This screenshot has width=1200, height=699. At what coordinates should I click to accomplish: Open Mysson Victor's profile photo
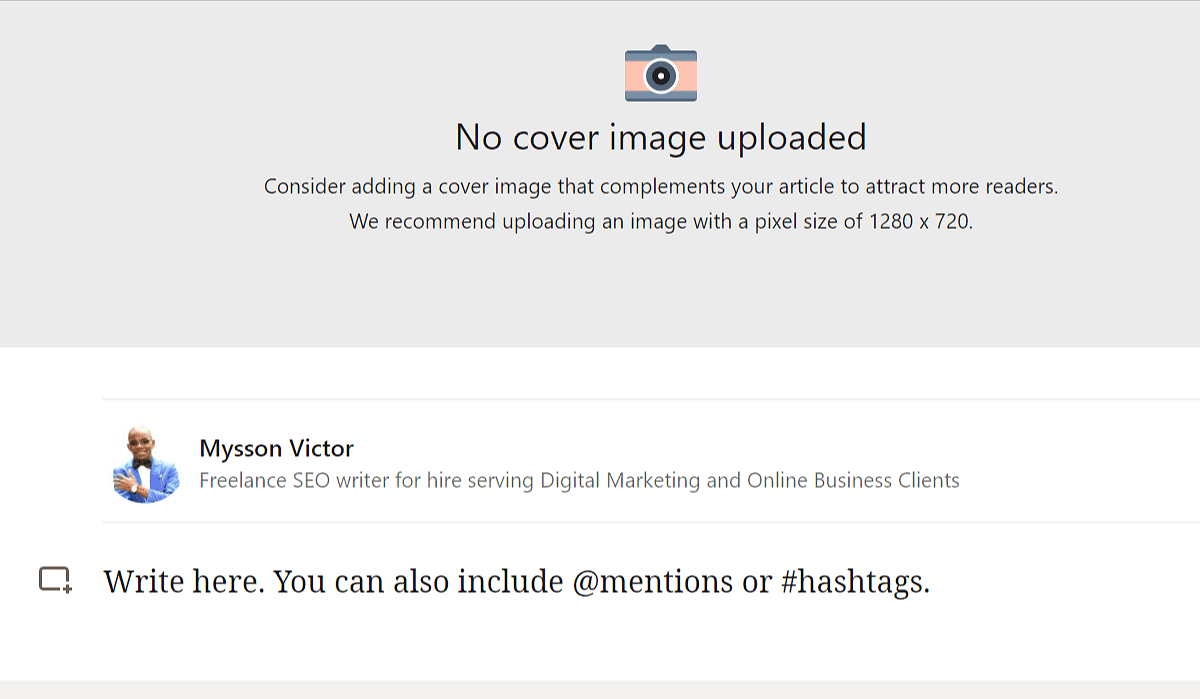pyautogui.click(x=146, y=464)
